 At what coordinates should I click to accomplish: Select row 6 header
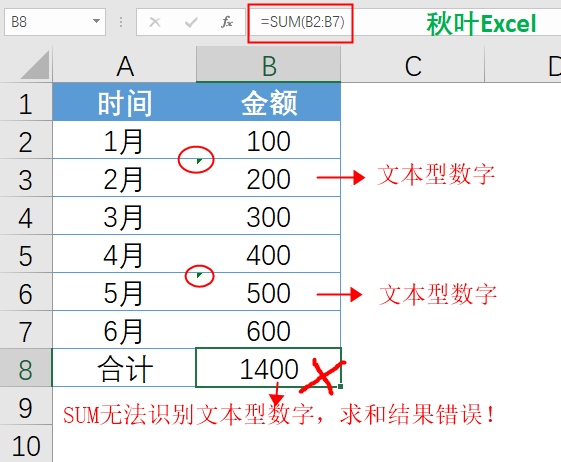[x=26, y=292]
